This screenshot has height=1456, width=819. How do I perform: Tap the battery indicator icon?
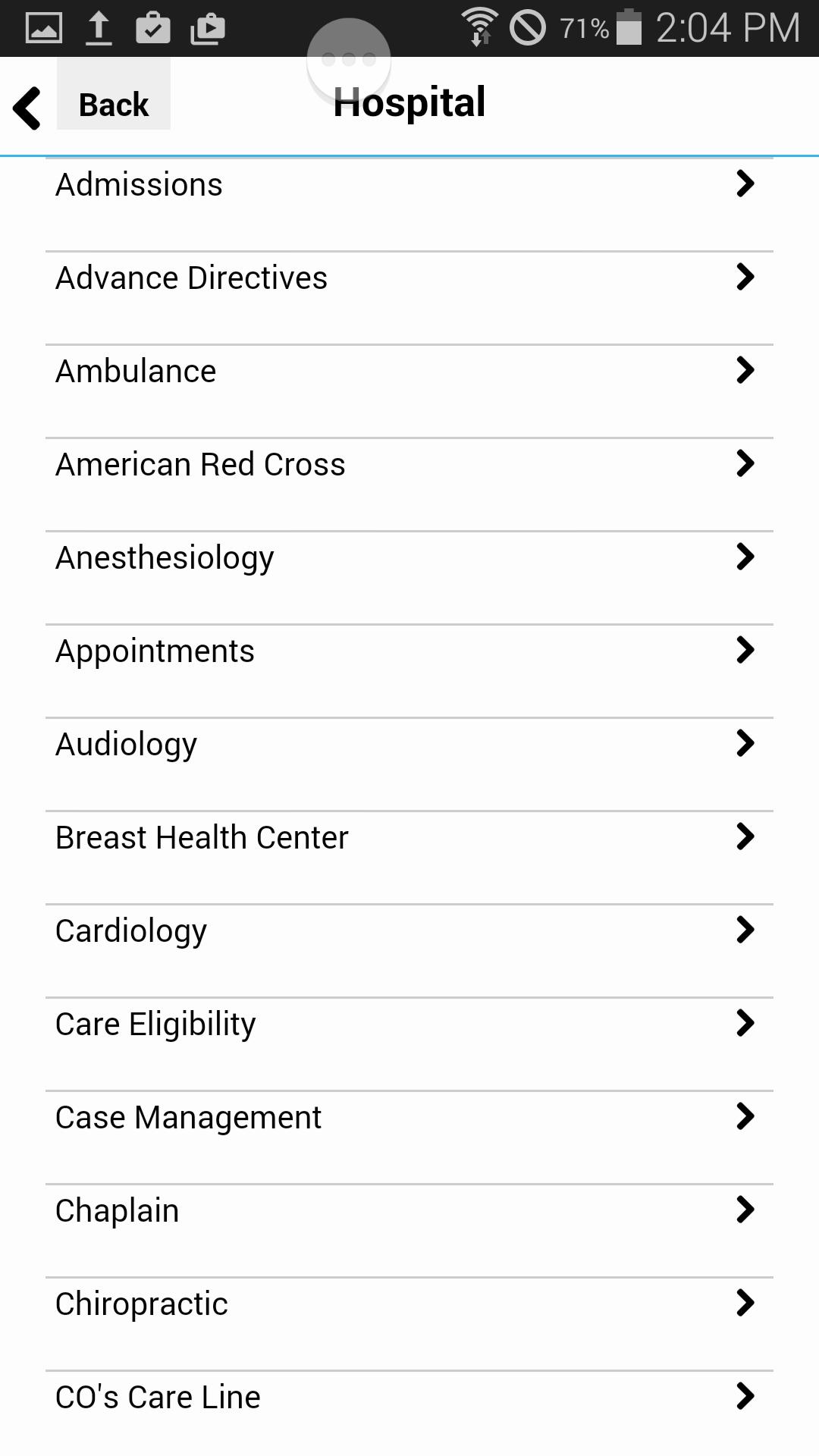[x=629, y=27]
